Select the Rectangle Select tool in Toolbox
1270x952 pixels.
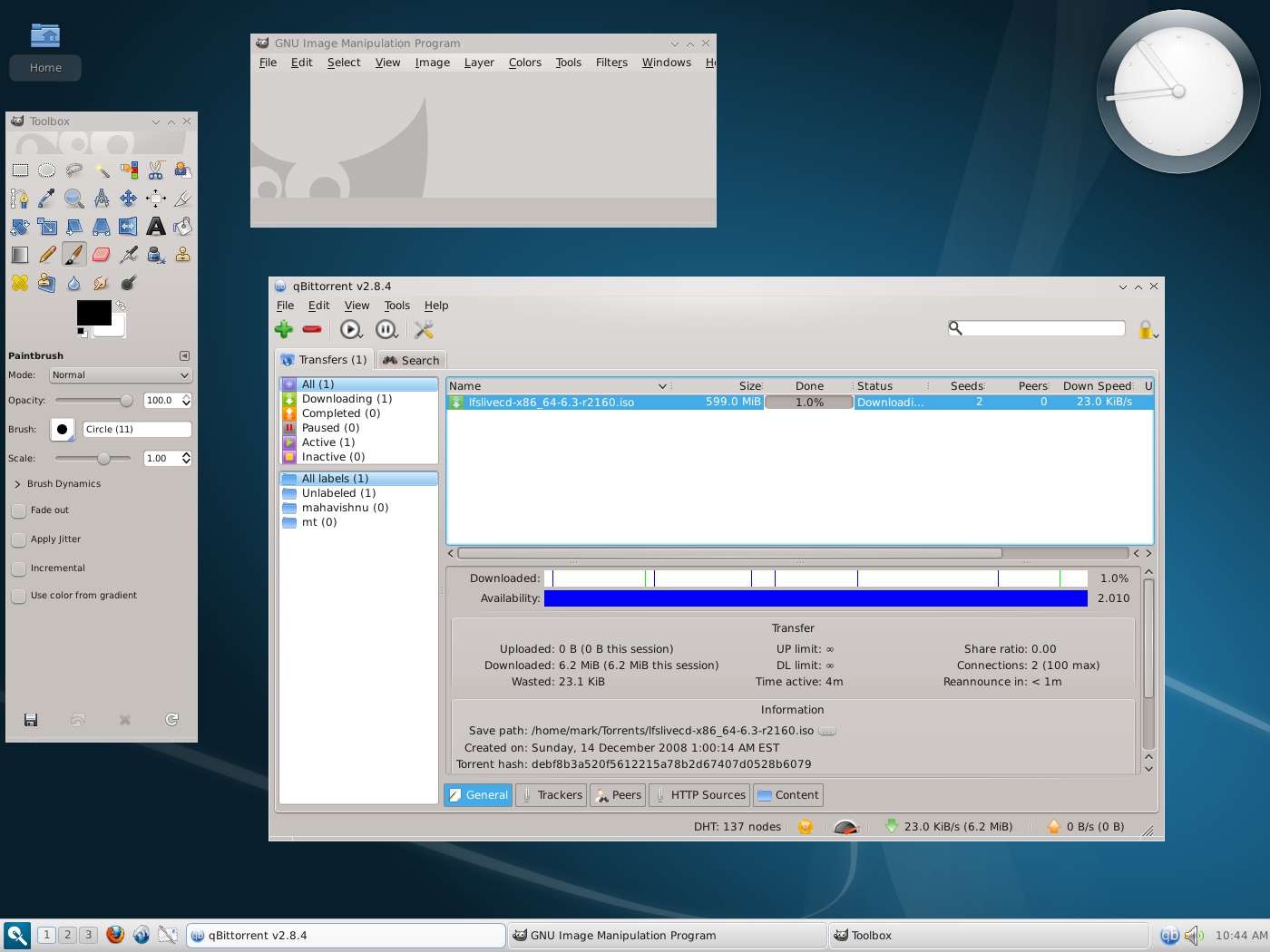pyautogui.click(x=20, y=170)
